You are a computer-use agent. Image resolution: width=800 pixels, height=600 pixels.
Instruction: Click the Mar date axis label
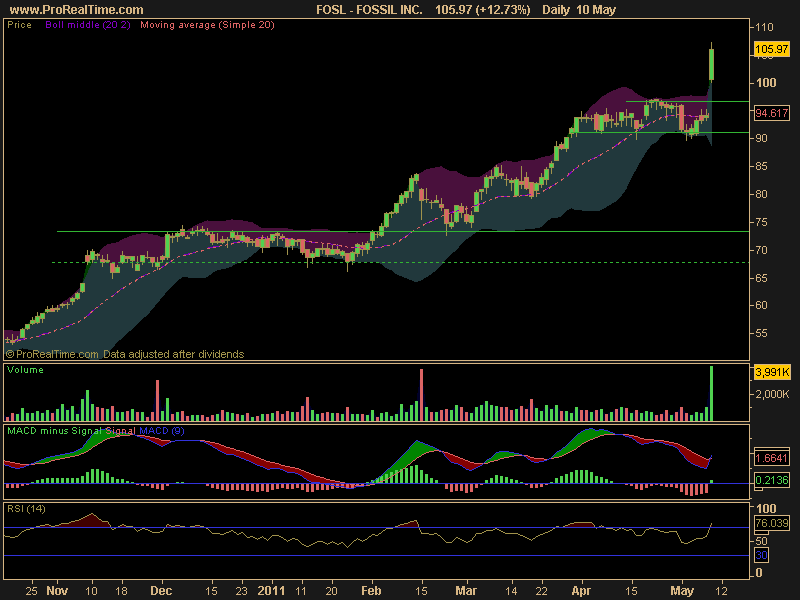coord(466,591)
